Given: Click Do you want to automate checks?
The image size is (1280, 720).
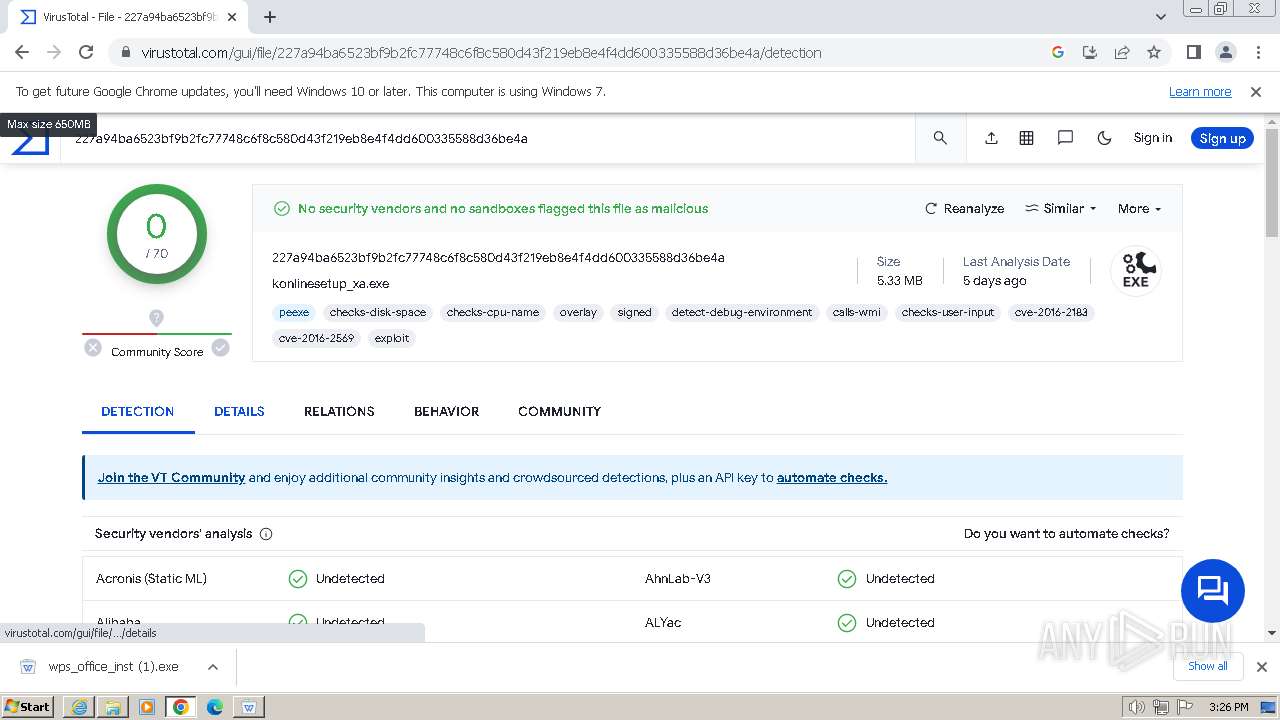Looking at the screenshot, I should pos(1066,533).
